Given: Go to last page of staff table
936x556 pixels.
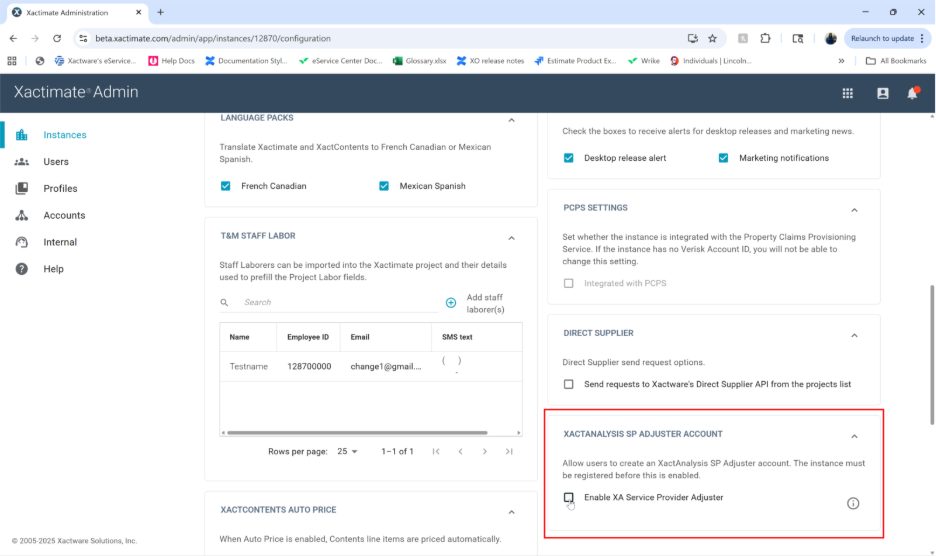Looking at the screenshot, I should [x=509, y=451].
